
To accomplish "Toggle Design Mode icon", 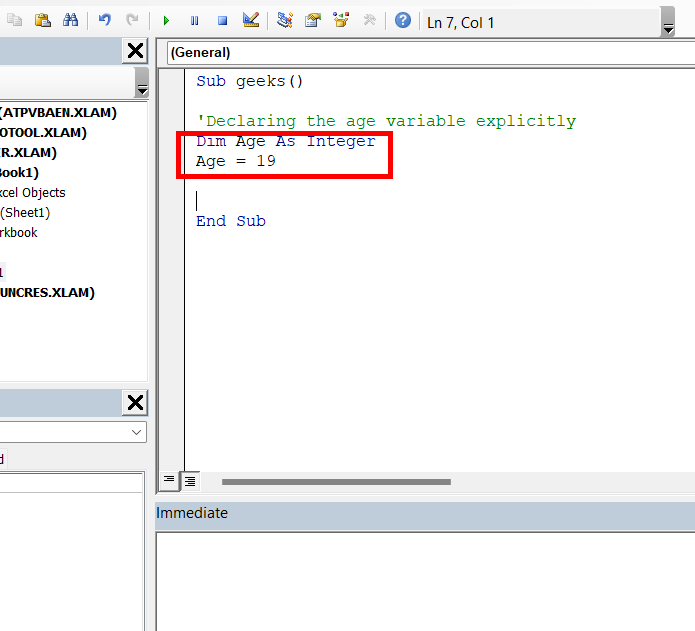I will tap(251, 20).
